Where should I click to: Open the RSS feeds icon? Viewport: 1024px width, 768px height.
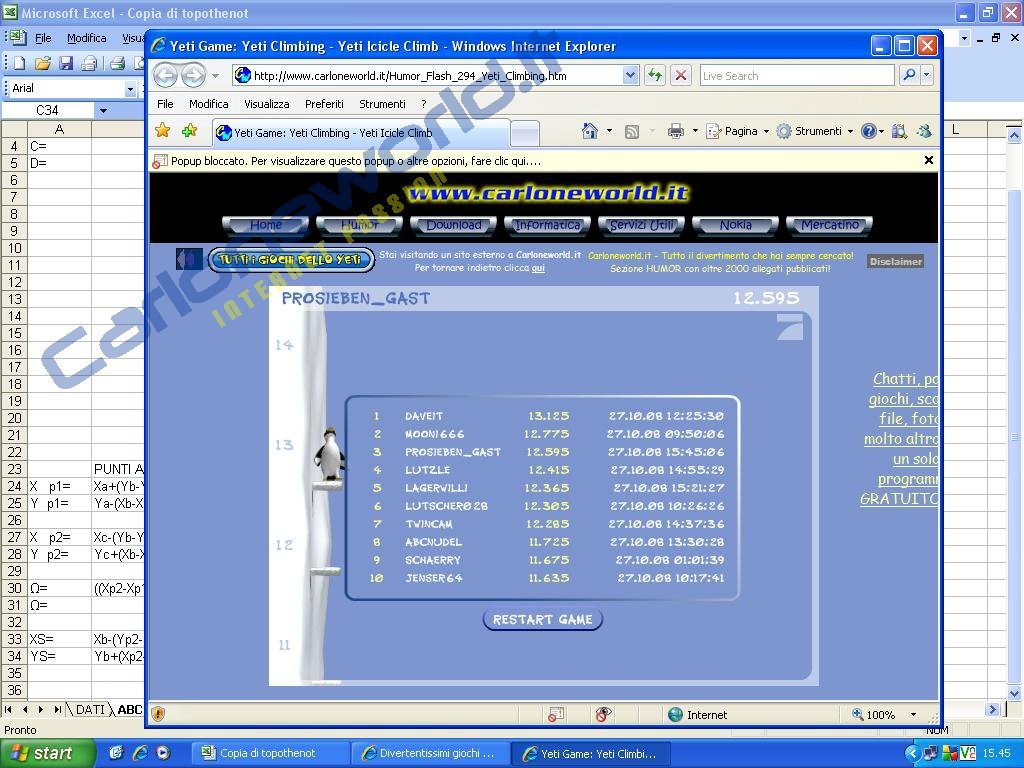click(632, 132)
